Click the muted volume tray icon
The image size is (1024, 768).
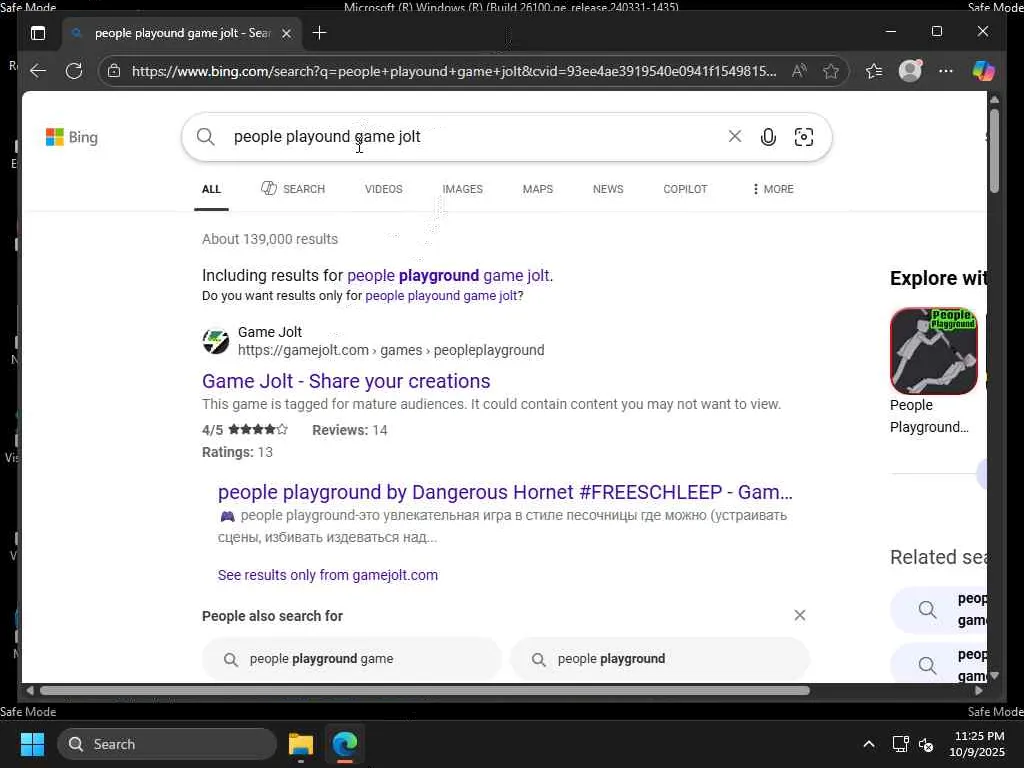pos(926,744)
